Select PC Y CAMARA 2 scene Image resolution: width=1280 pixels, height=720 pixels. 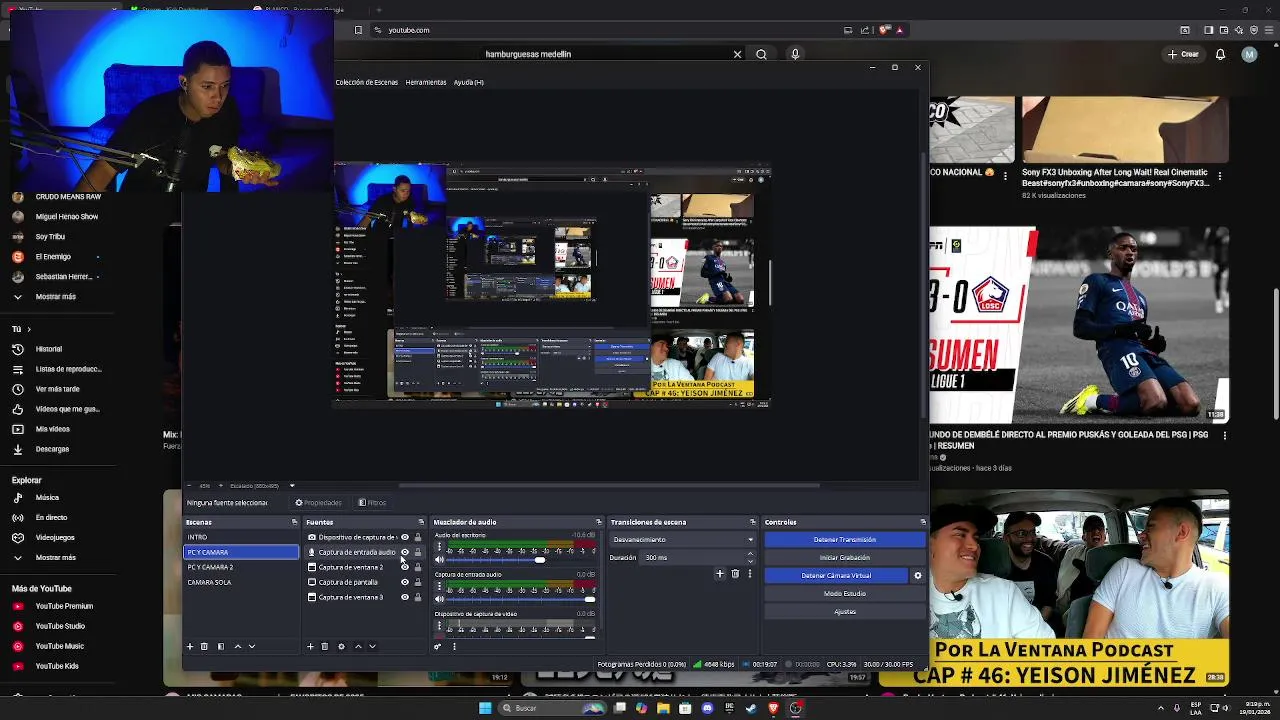pos(241,567)
